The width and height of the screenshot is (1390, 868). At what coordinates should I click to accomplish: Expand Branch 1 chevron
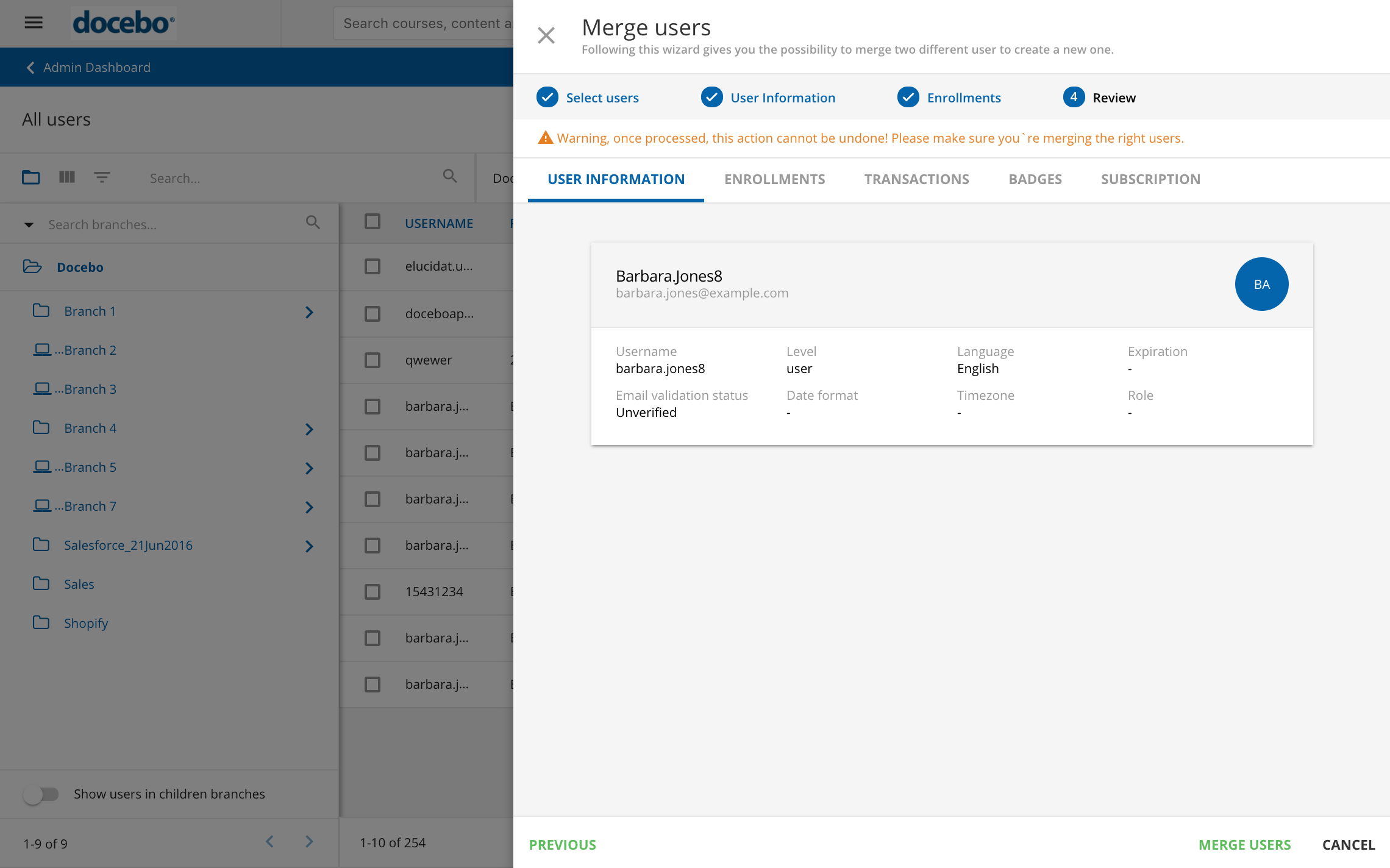(x=309, y=312)
